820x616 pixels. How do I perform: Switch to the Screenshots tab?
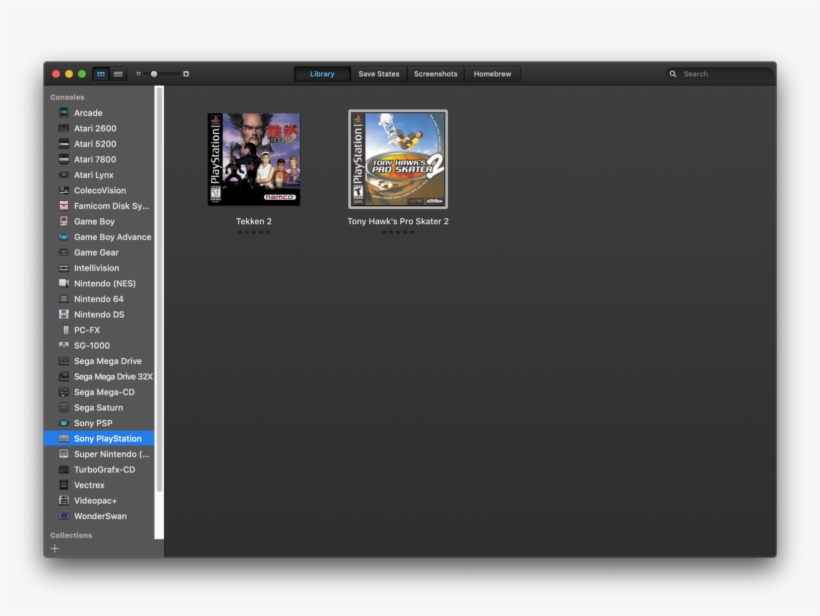436,74
